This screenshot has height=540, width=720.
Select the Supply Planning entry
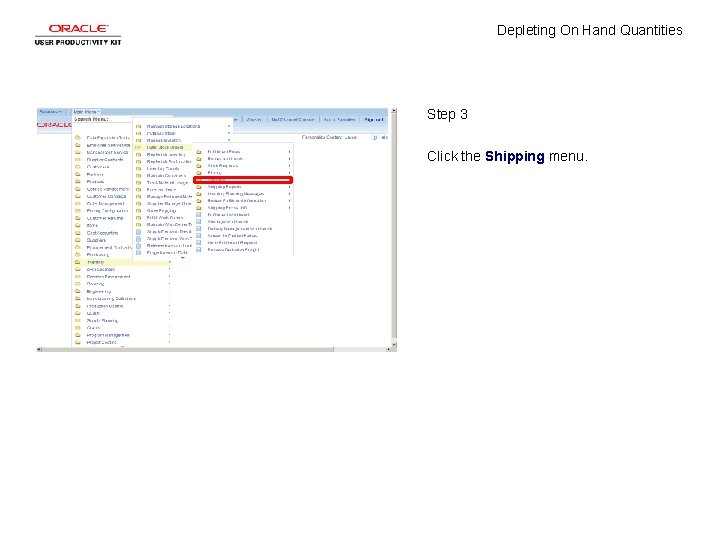[x=102, y=321]
